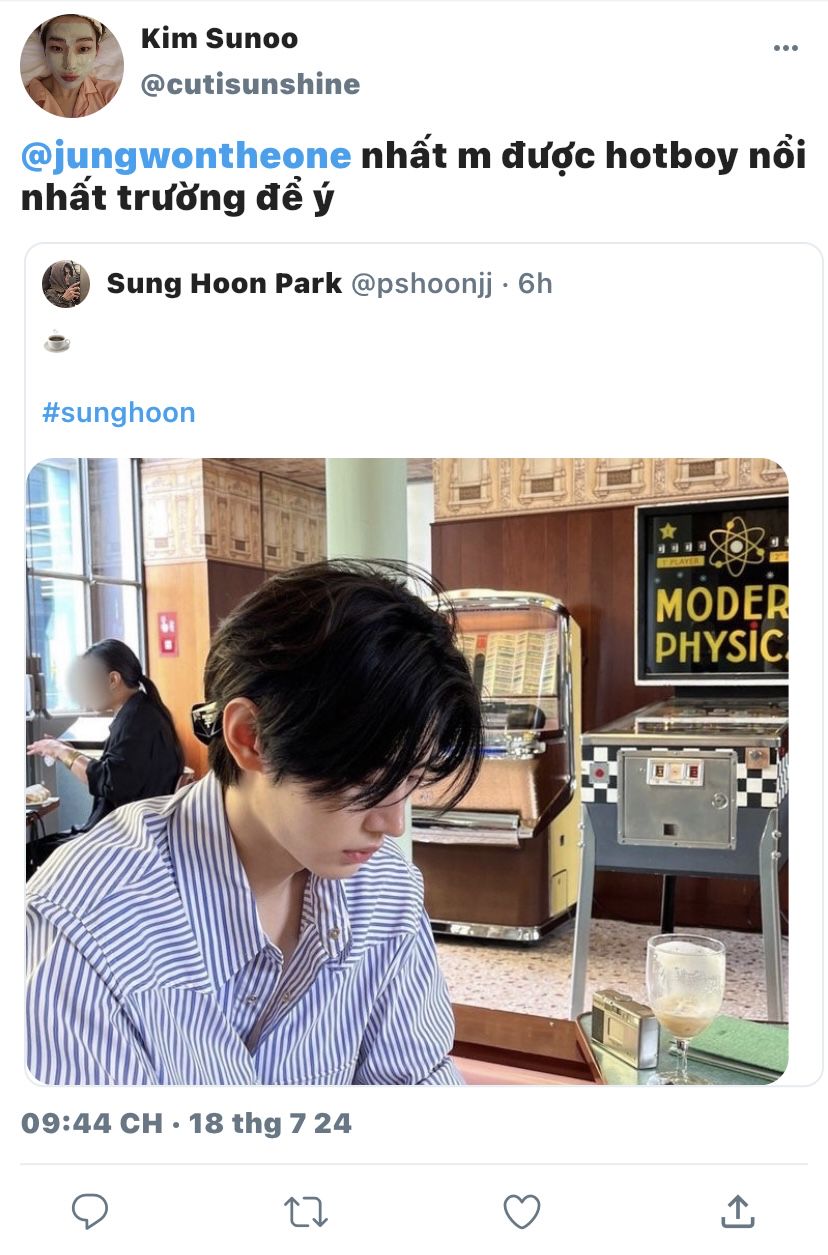Tap the coffee cup emoji in quoted tweet
This screenshot has width=828, height=1255.
point(57,342)
